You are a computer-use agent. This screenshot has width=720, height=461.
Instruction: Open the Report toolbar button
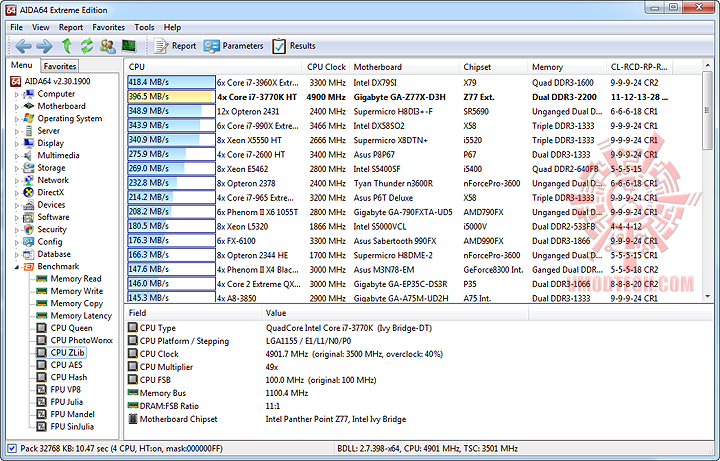[x=174, y=46]
